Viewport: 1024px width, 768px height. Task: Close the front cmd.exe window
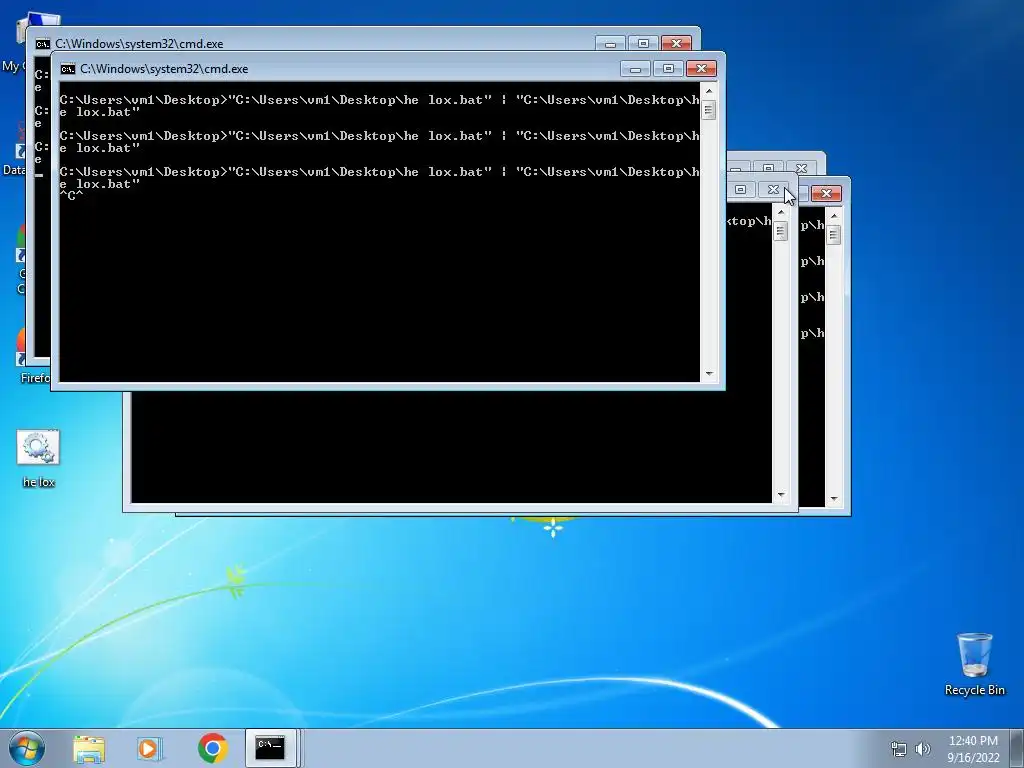tap(701, 69)
